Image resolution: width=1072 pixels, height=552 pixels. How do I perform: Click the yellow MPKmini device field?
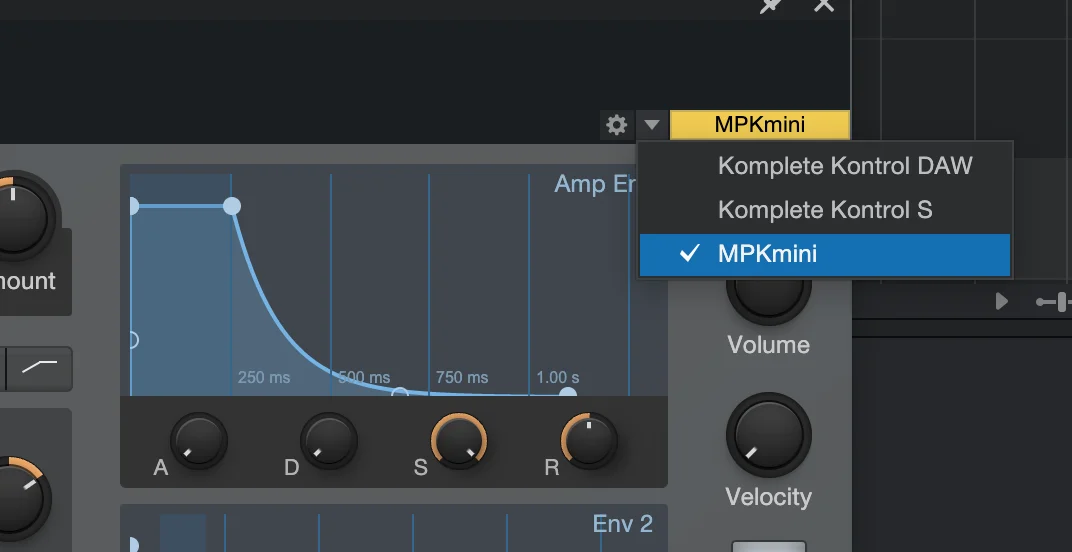coord(760,125)
